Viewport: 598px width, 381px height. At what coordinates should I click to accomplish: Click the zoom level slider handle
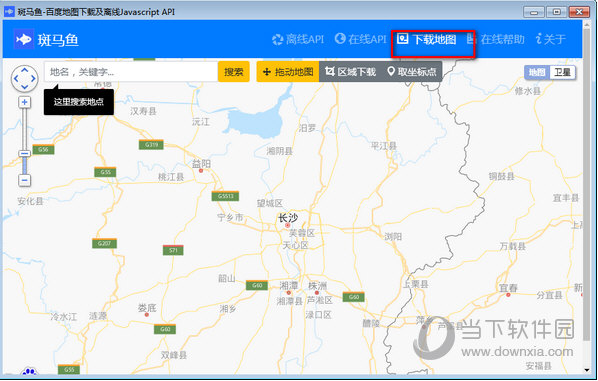pos(24,153)
